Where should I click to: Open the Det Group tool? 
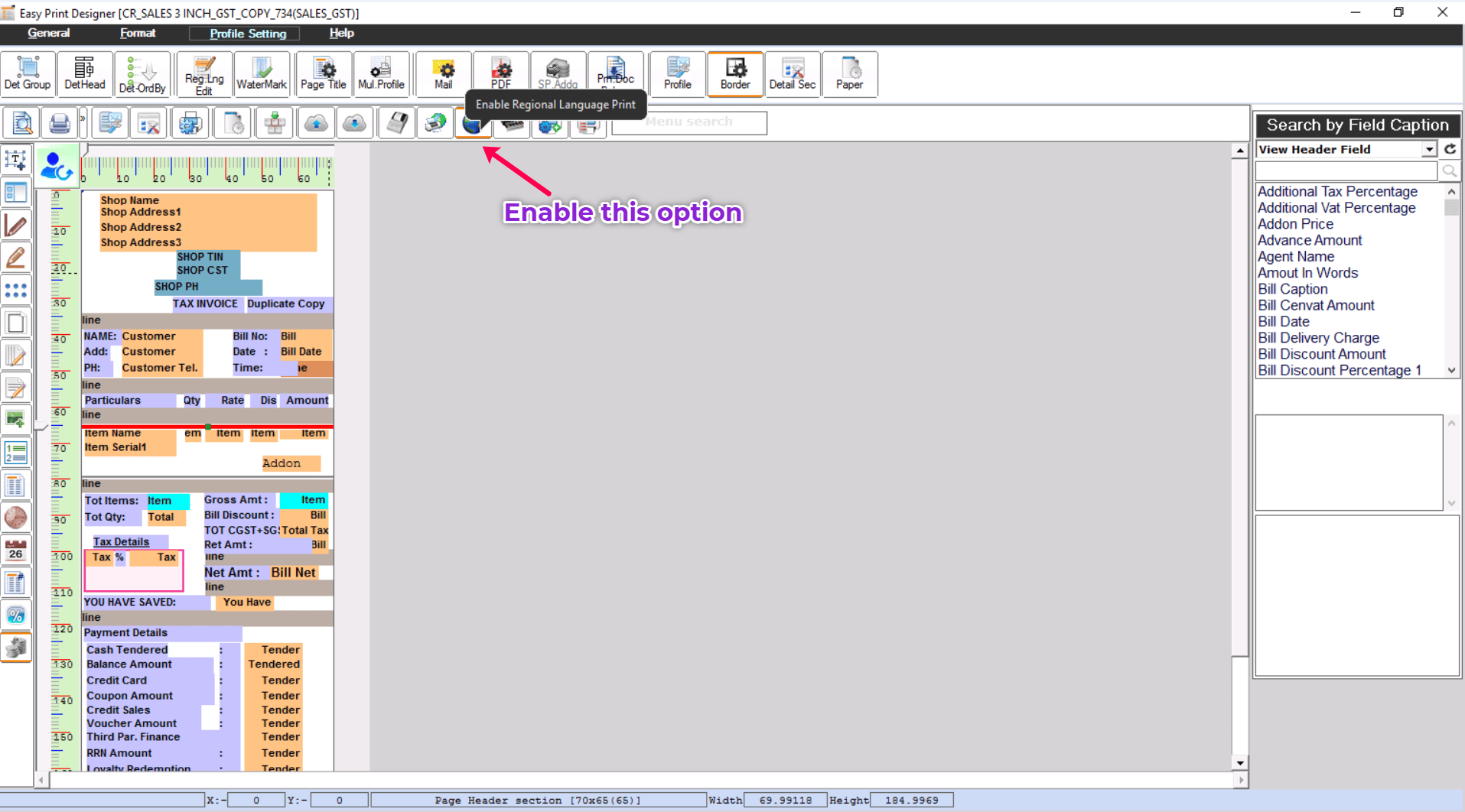(x=28, y=74)
